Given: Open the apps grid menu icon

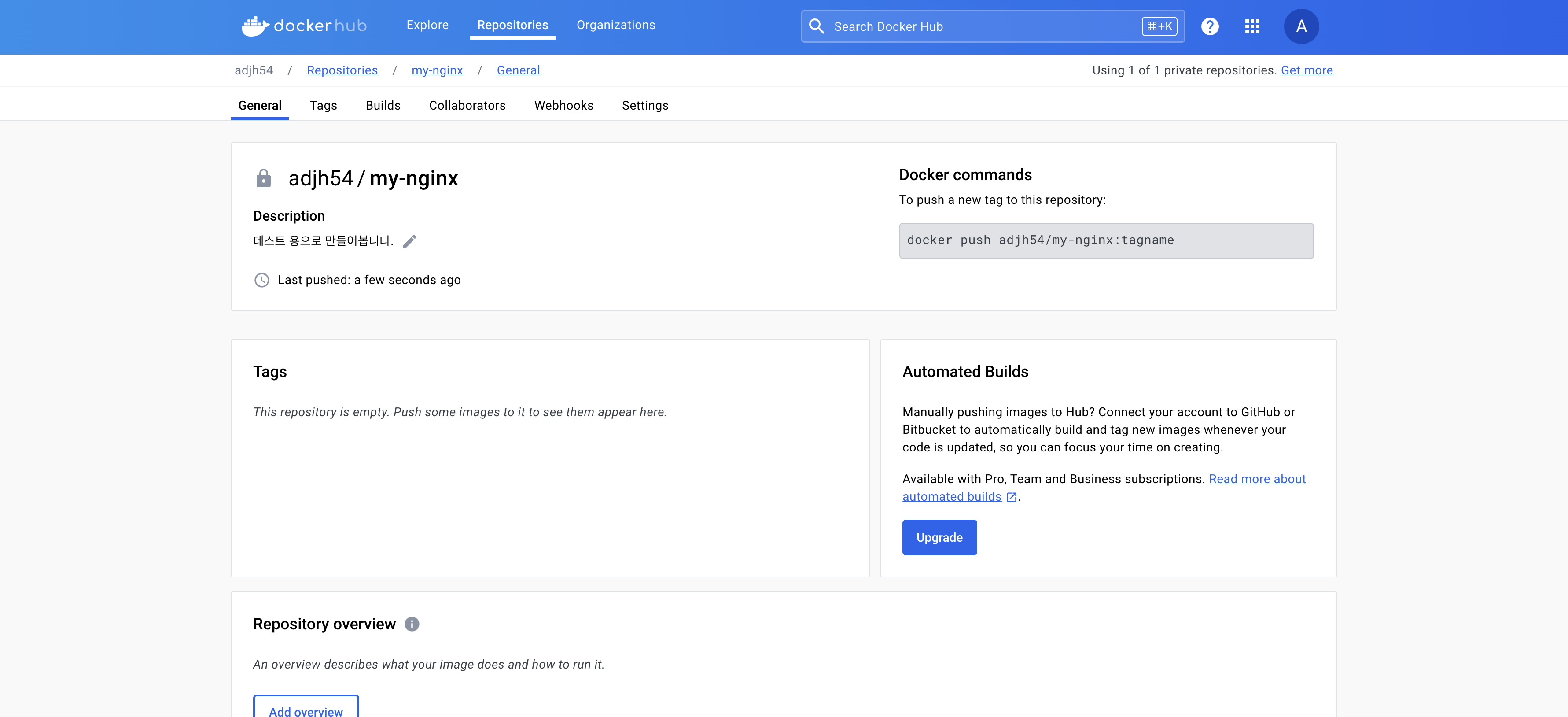Looking at the screenshot, I should tap(1252, 26).
